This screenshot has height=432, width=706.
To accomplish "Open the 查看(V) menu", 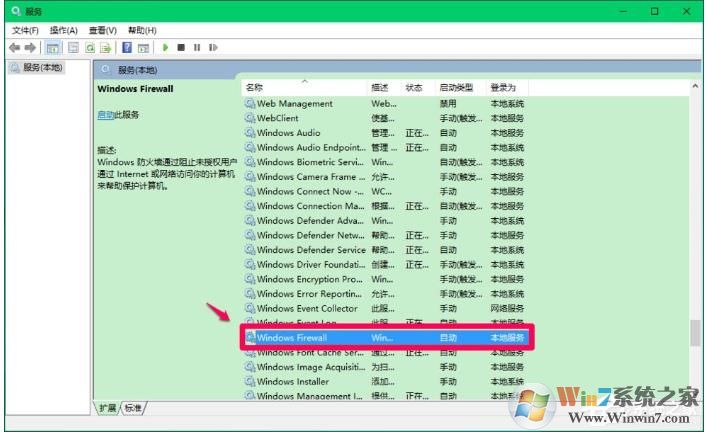I will tap(102, 31).
